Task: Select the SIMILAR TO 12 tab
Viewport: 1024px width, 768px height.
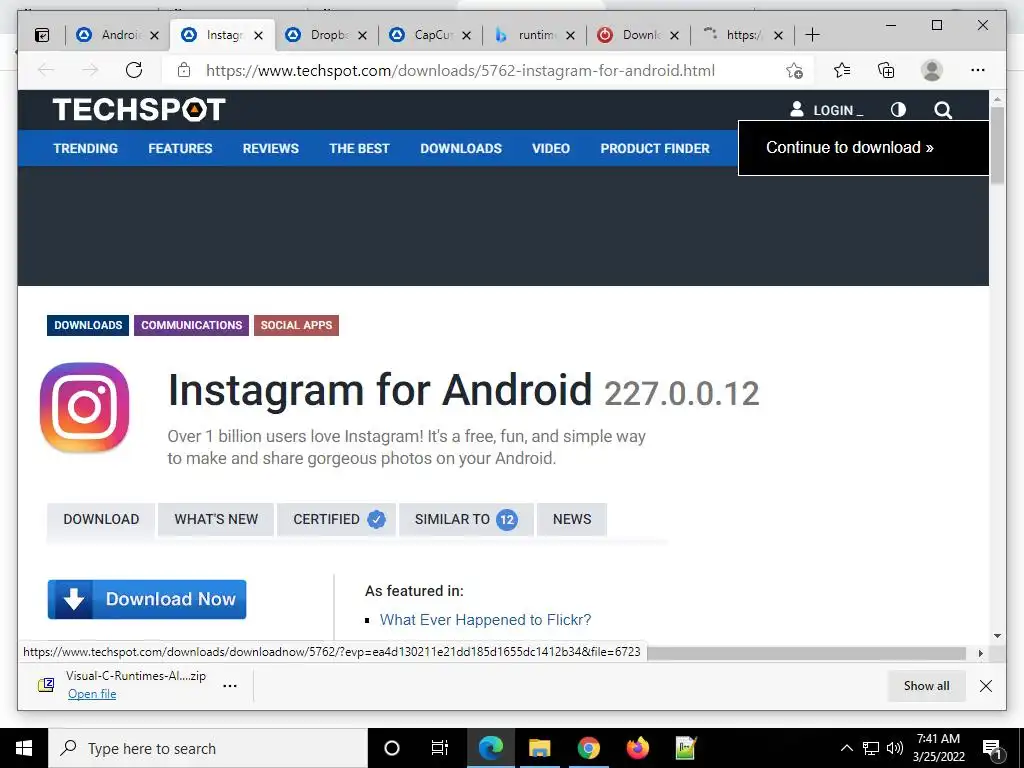Action: click(466, 519)
